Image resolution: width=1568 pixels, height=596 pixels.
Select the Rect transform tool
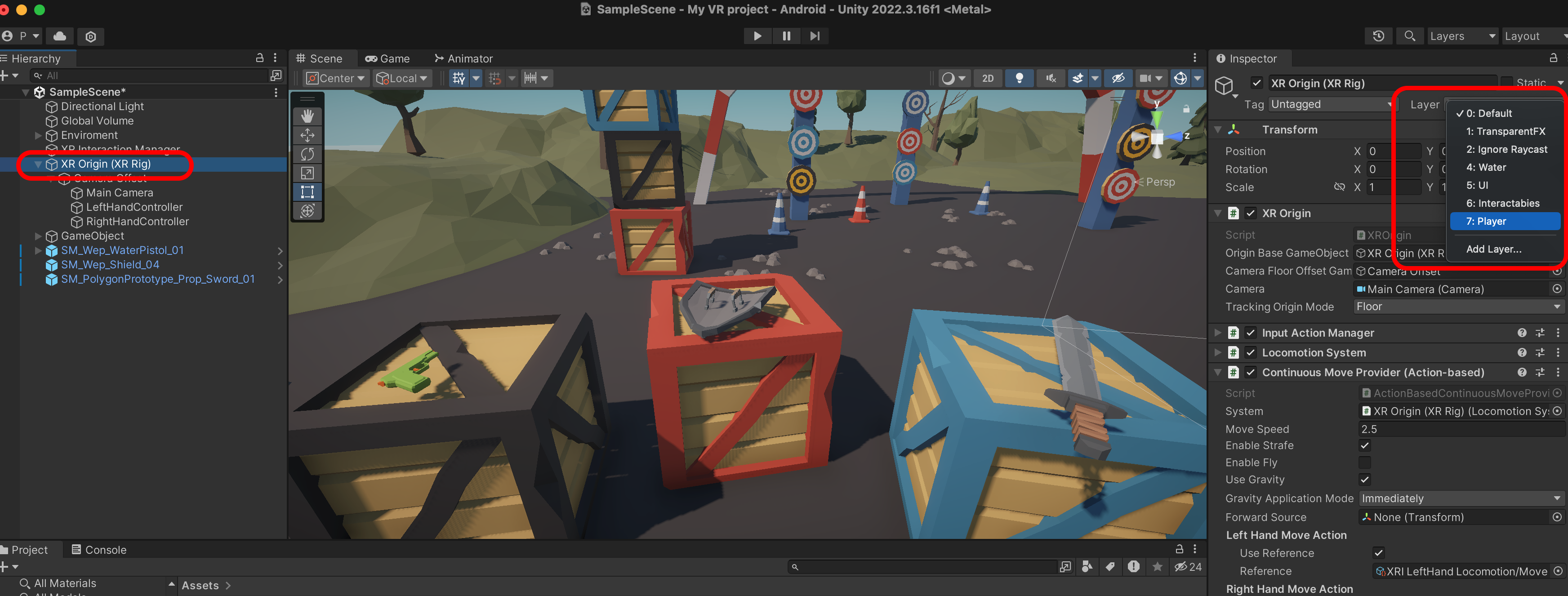tap(307, 192)
